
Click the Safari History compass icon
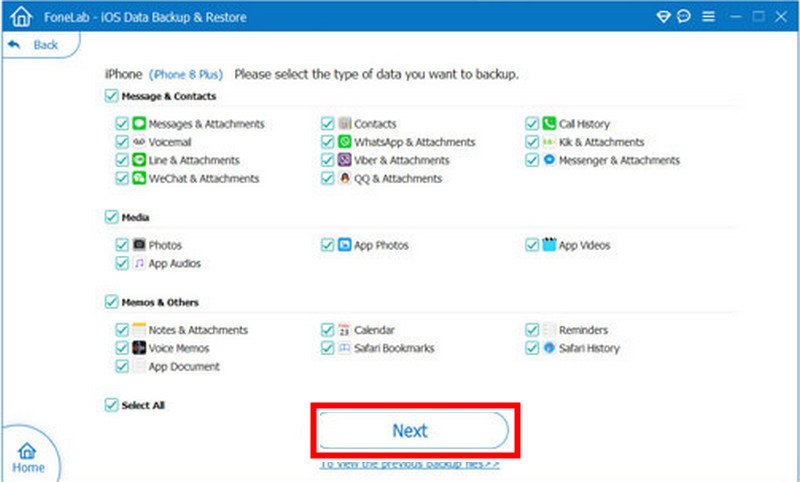[x=549, y=348]
